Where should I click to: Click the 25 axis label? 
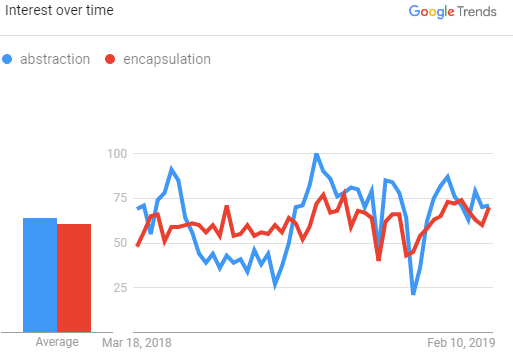pyautogui.click(x=120, y=287)
